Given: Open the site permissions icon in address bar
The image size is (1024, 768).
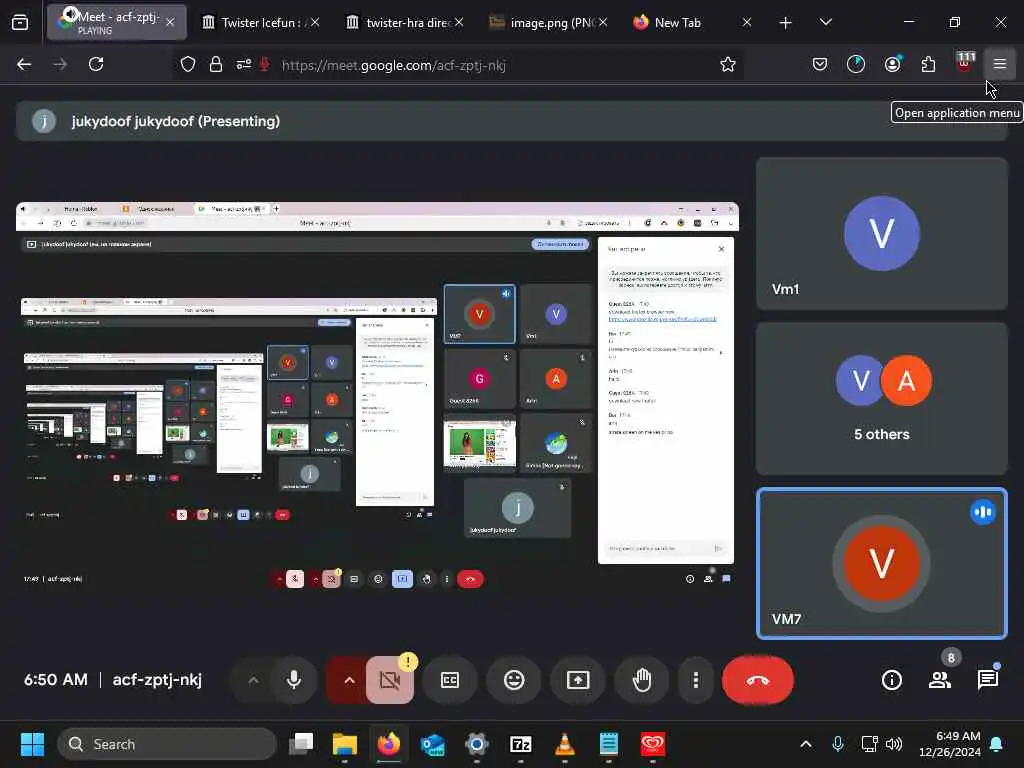Looking at the screenshot, I should [x=244, y=64].
